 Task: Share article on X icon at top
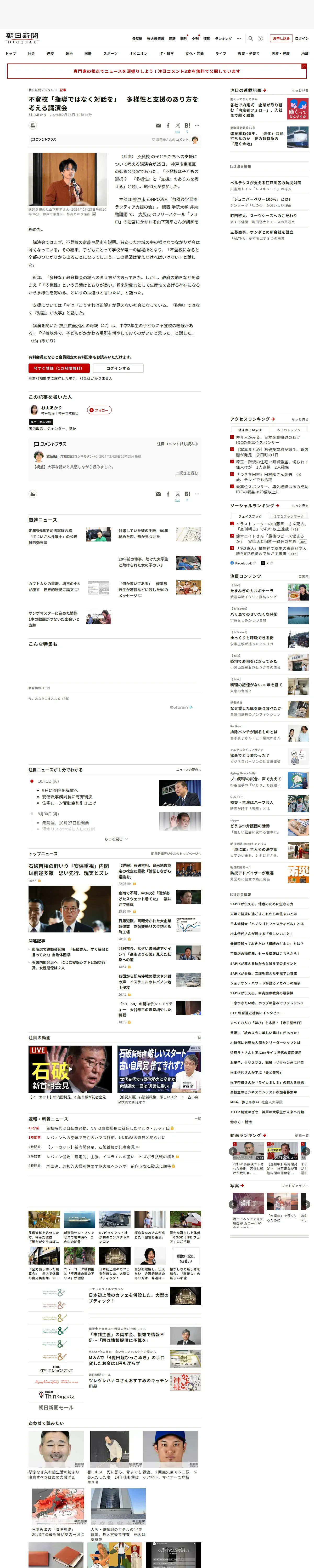pos(177,125)
